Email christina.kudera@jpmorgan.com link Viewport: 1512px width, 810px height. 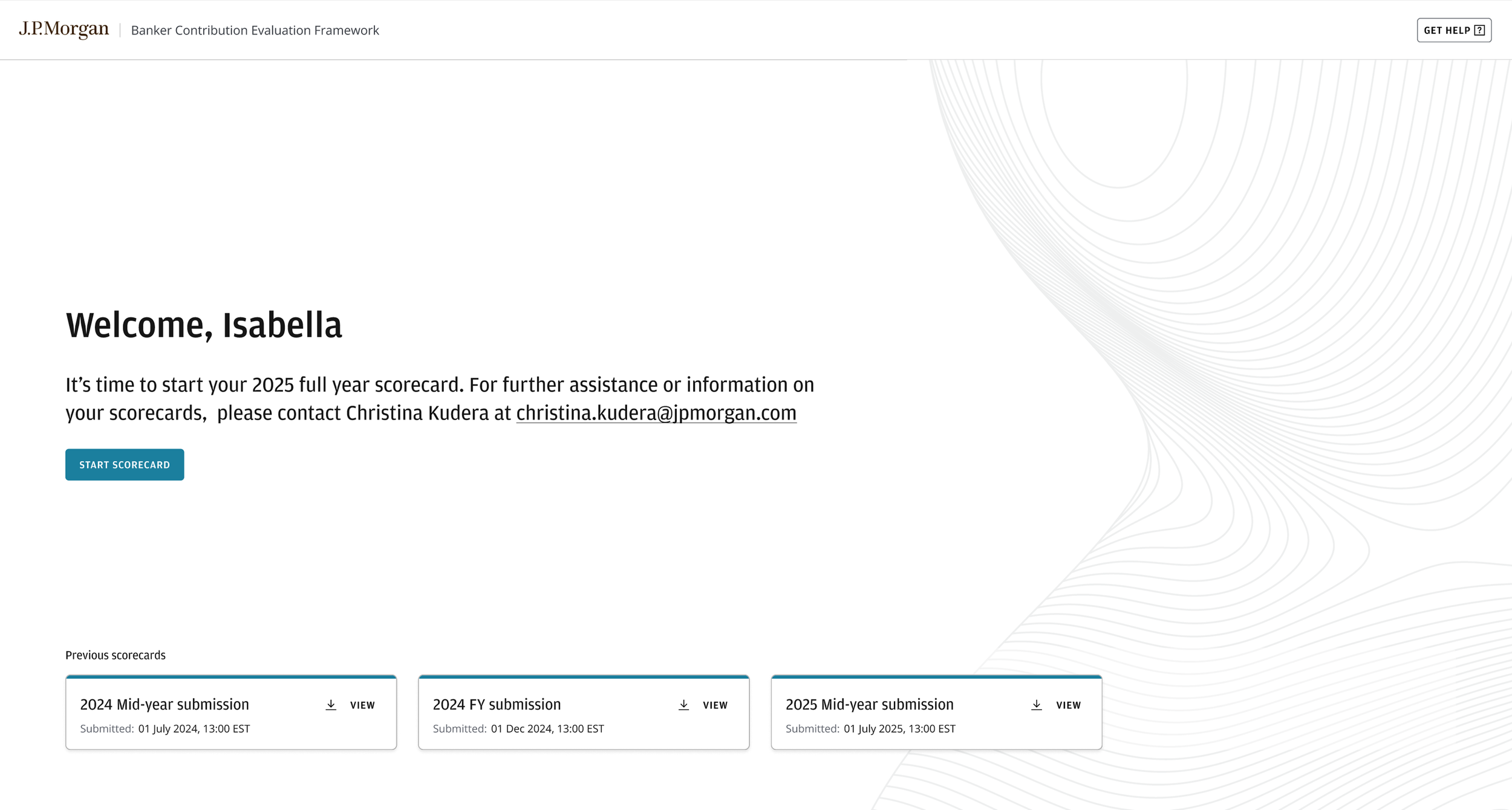656,413
